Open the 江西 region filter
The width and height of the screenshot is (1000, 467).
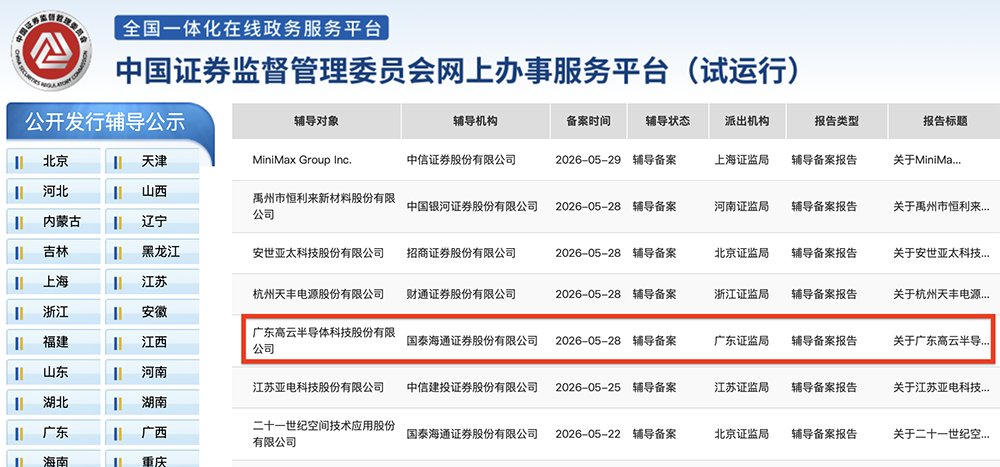[x=152, y=343]
